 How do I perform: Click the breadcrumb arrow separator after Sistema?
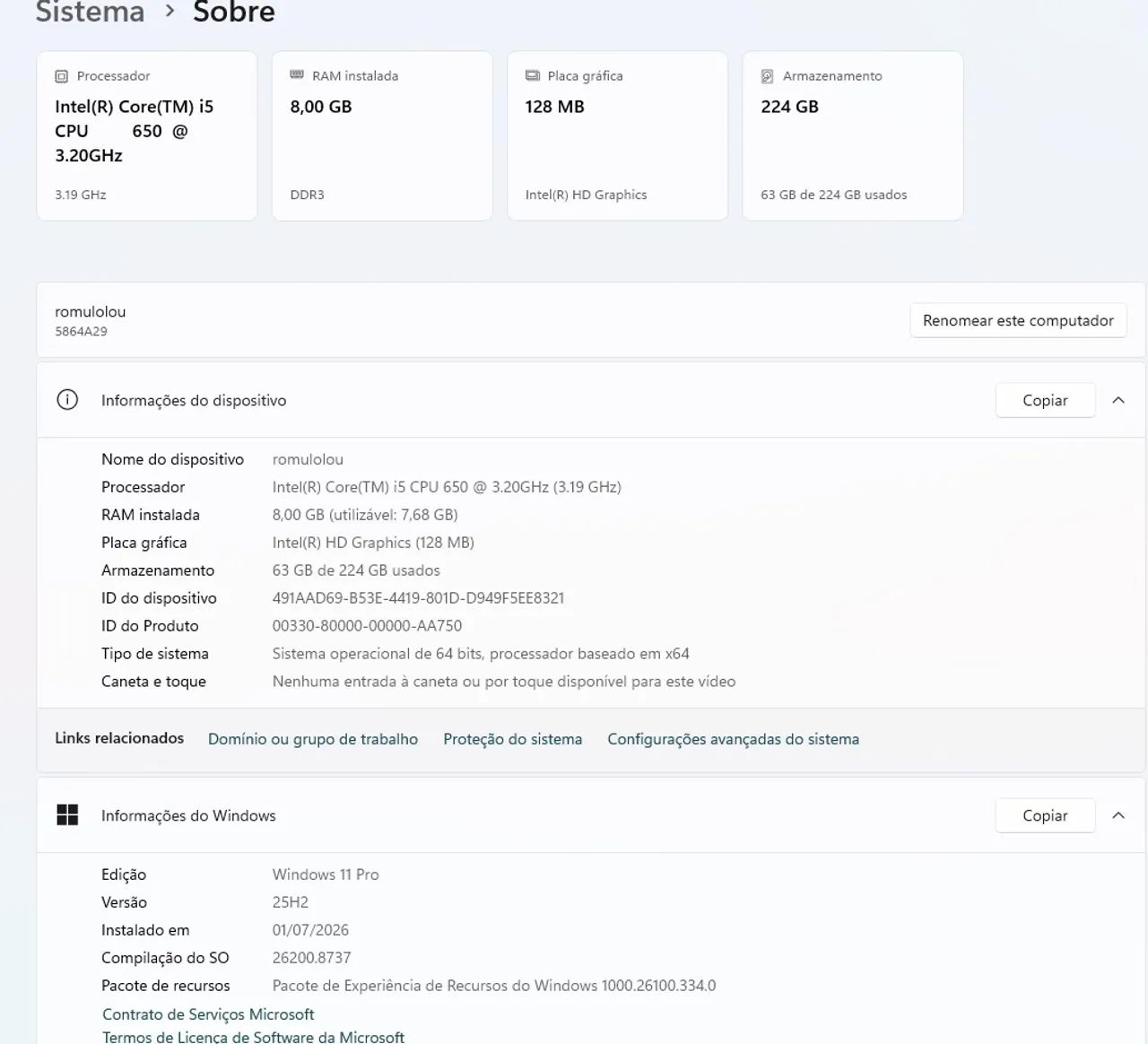point(170,12)
